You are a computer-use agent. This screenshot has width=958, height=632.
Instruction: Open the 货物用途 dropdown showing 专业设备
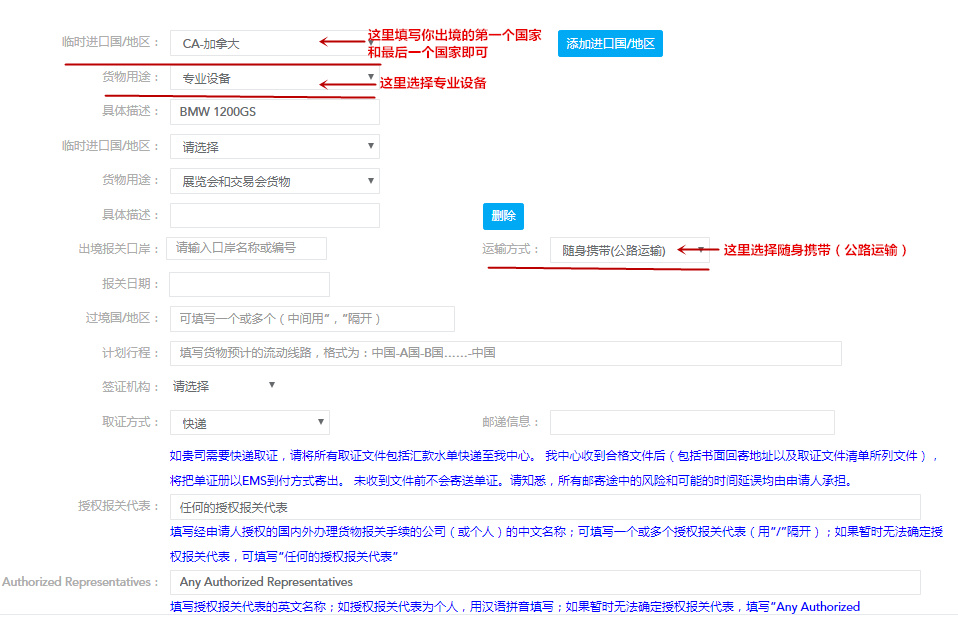pos(275,76)
